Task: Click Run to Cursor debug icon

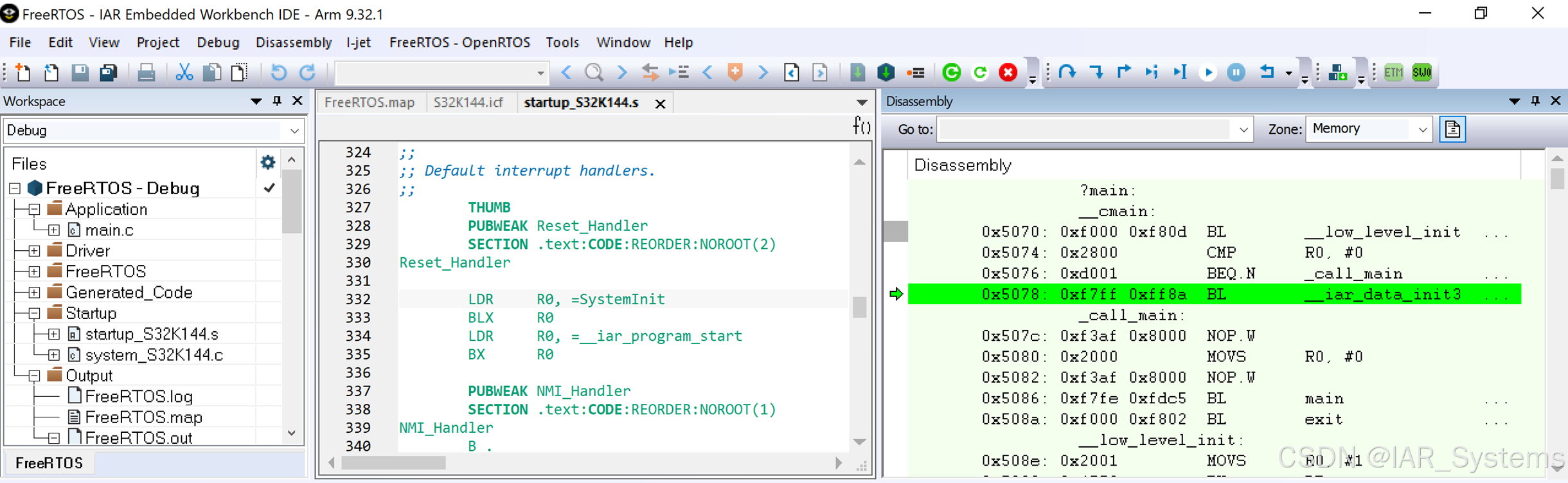Action: pyautogui.click(x=1180, y=72)
